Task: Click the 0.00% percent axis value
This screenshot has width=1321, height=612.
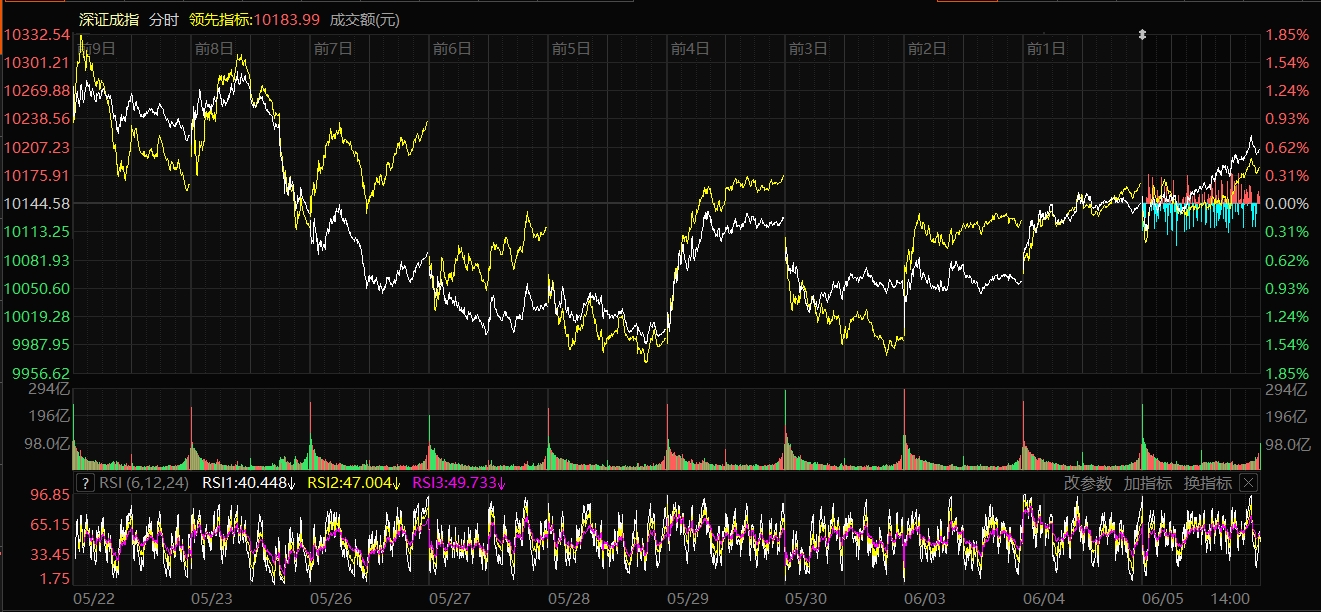Action: click(x=1288, y=204)
